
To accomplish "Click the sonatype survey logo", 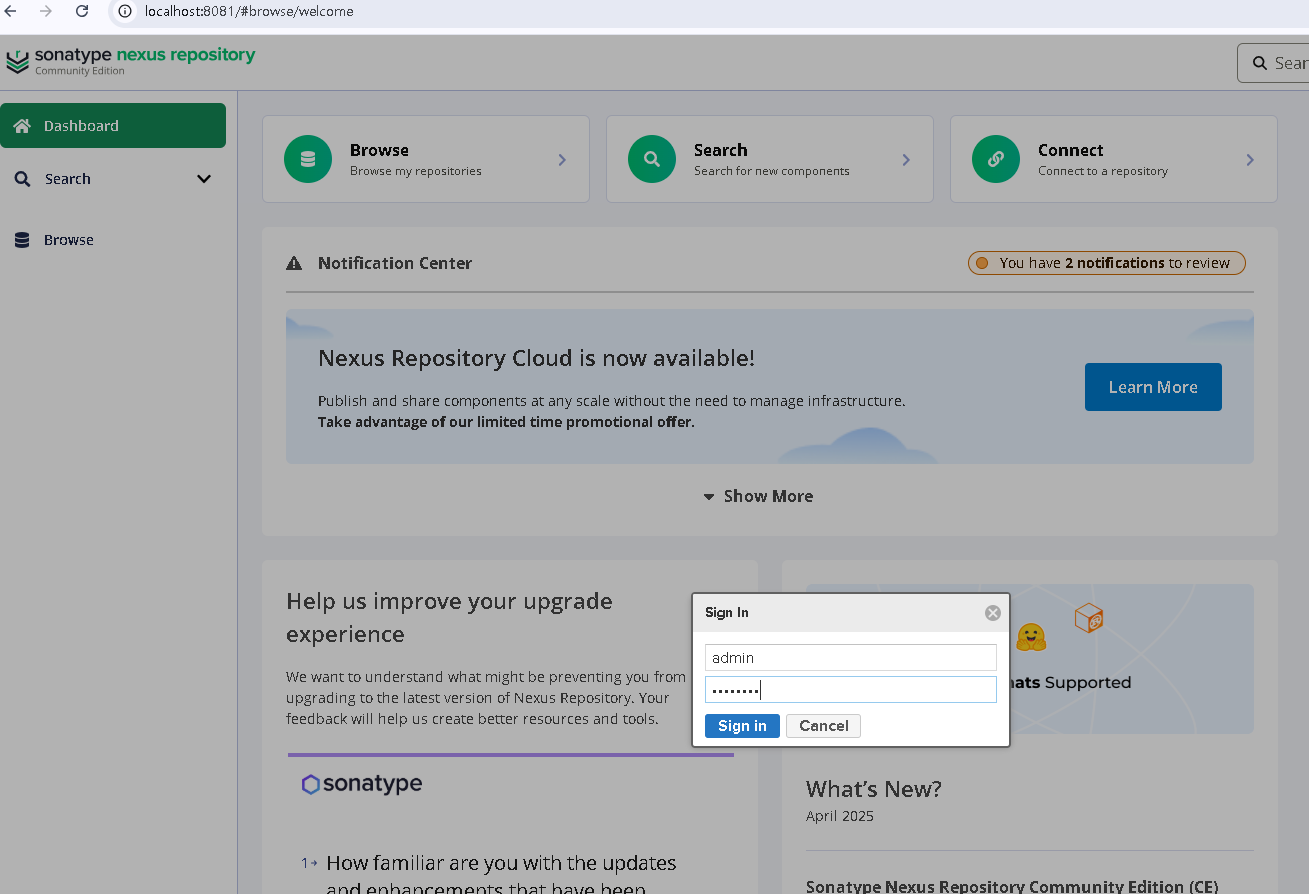I will [362, 784].
